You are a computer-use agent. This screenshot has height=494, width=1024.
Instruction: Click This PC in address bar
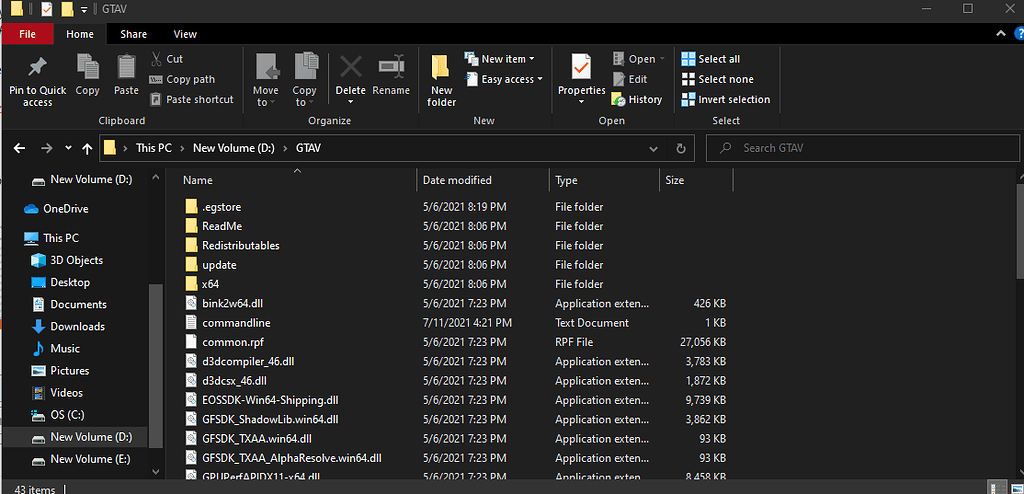click(x=153, y=148)
